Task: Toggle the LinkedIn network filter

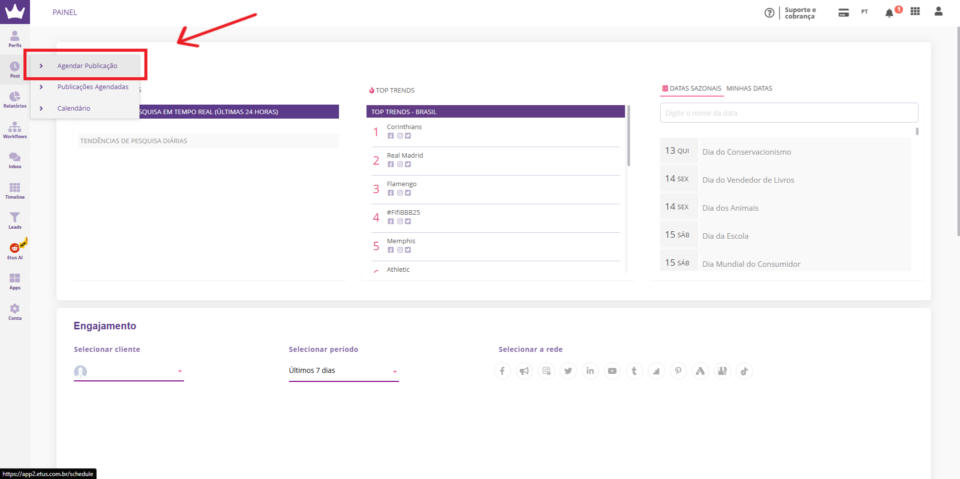Action: (x=590, y=371)
